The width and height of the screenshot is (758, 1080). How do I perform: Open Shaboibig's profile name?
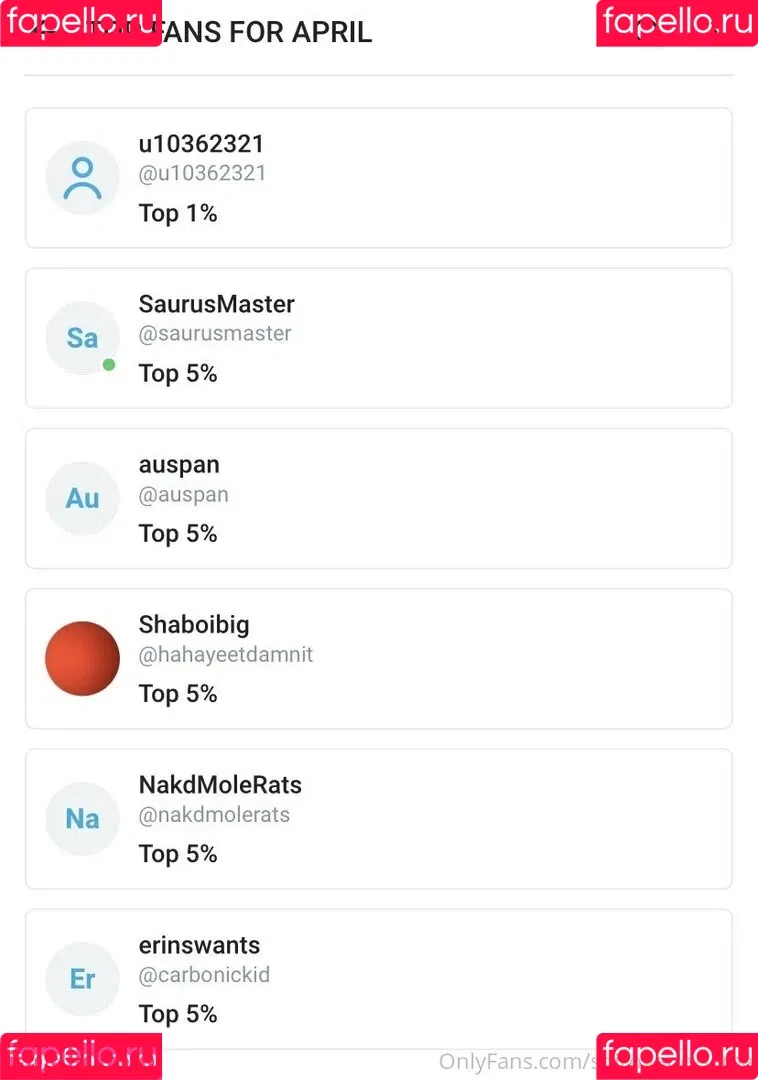[194, 624]
